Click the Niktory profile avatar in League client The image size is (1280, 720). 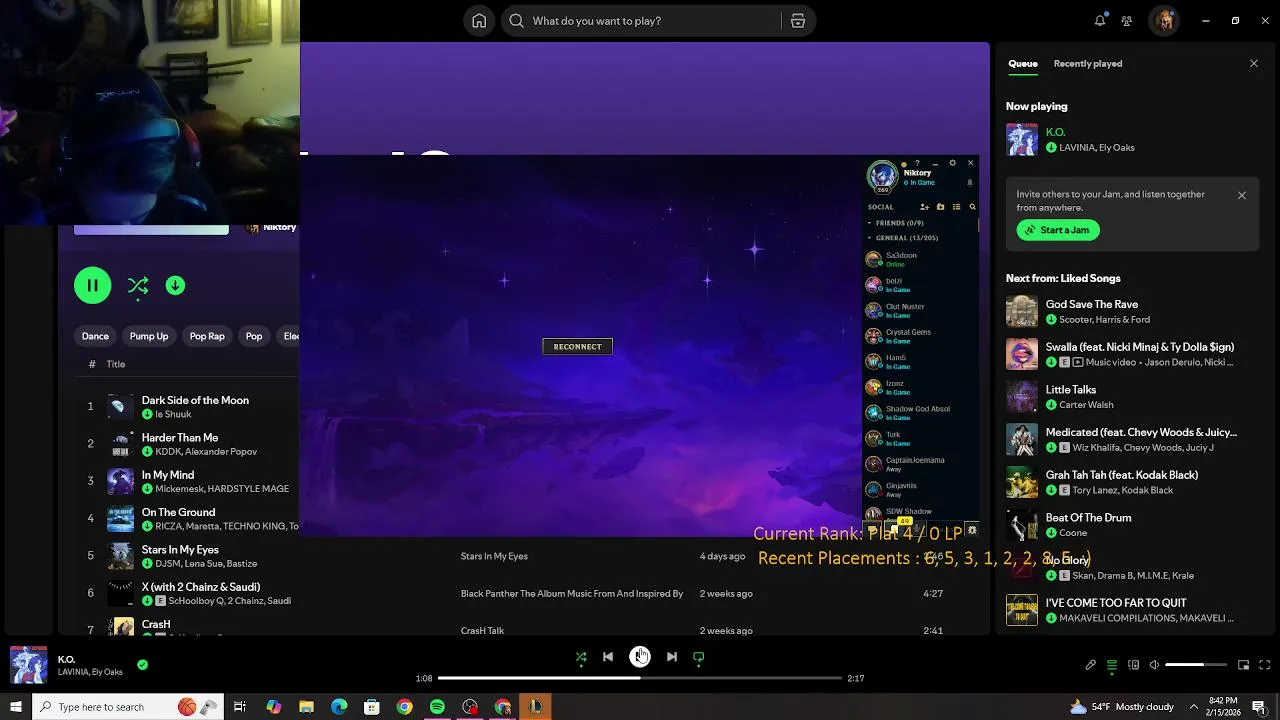882,176
